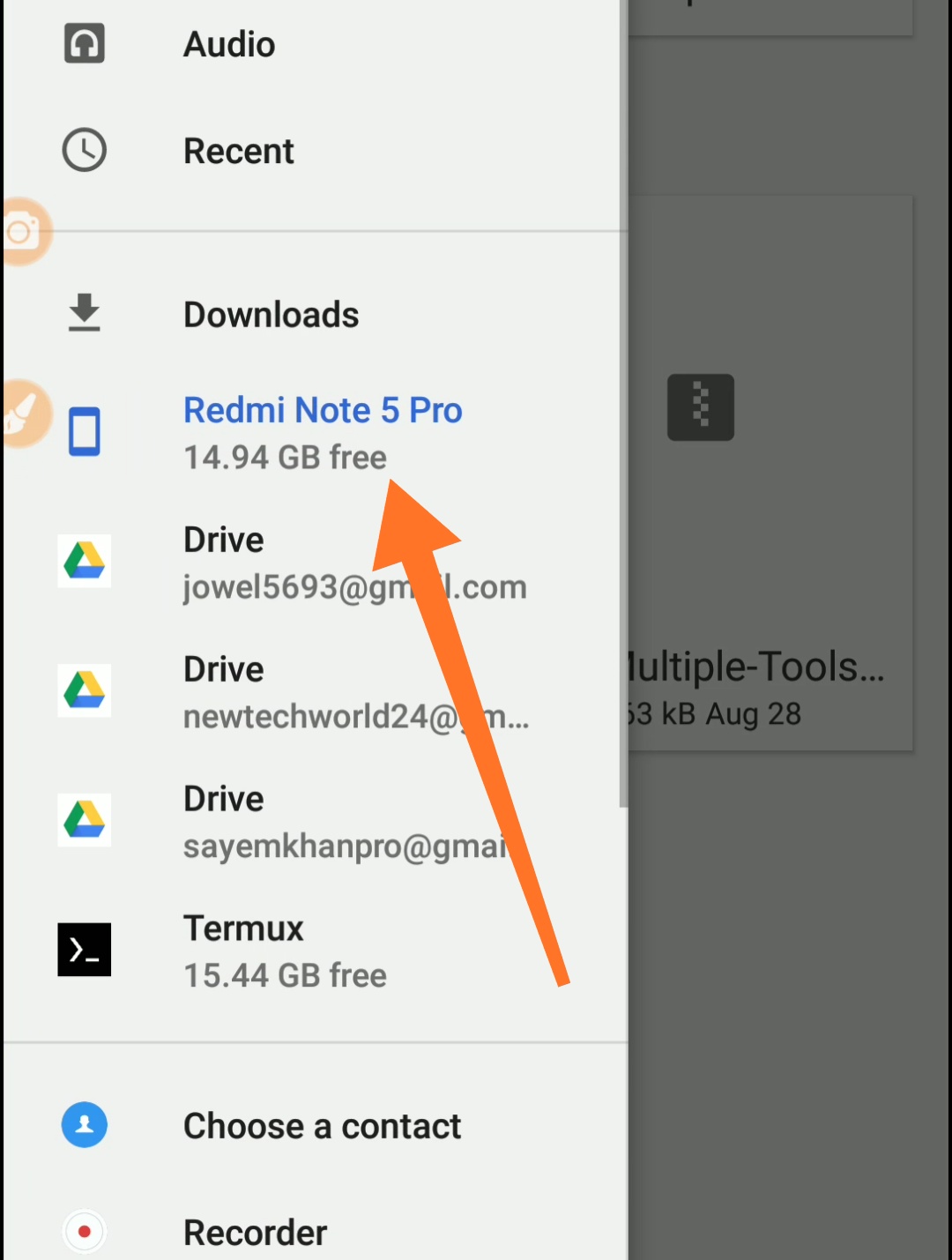Viewport: 952px width, 1260px height.
Task: Open Termux storage provider
Action: 316,951
